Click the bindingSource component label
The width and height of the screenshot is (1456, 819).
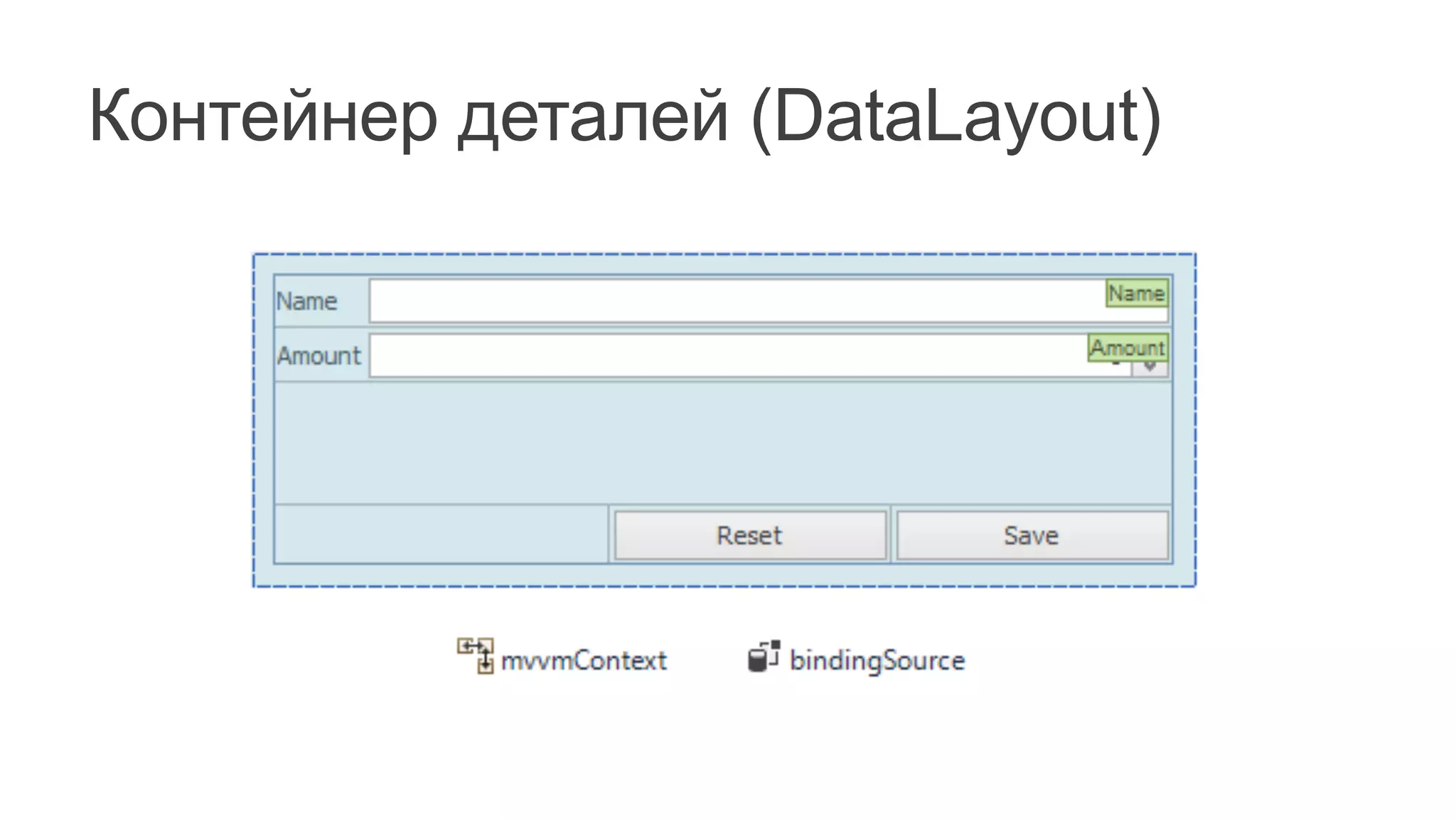(877, 661)
